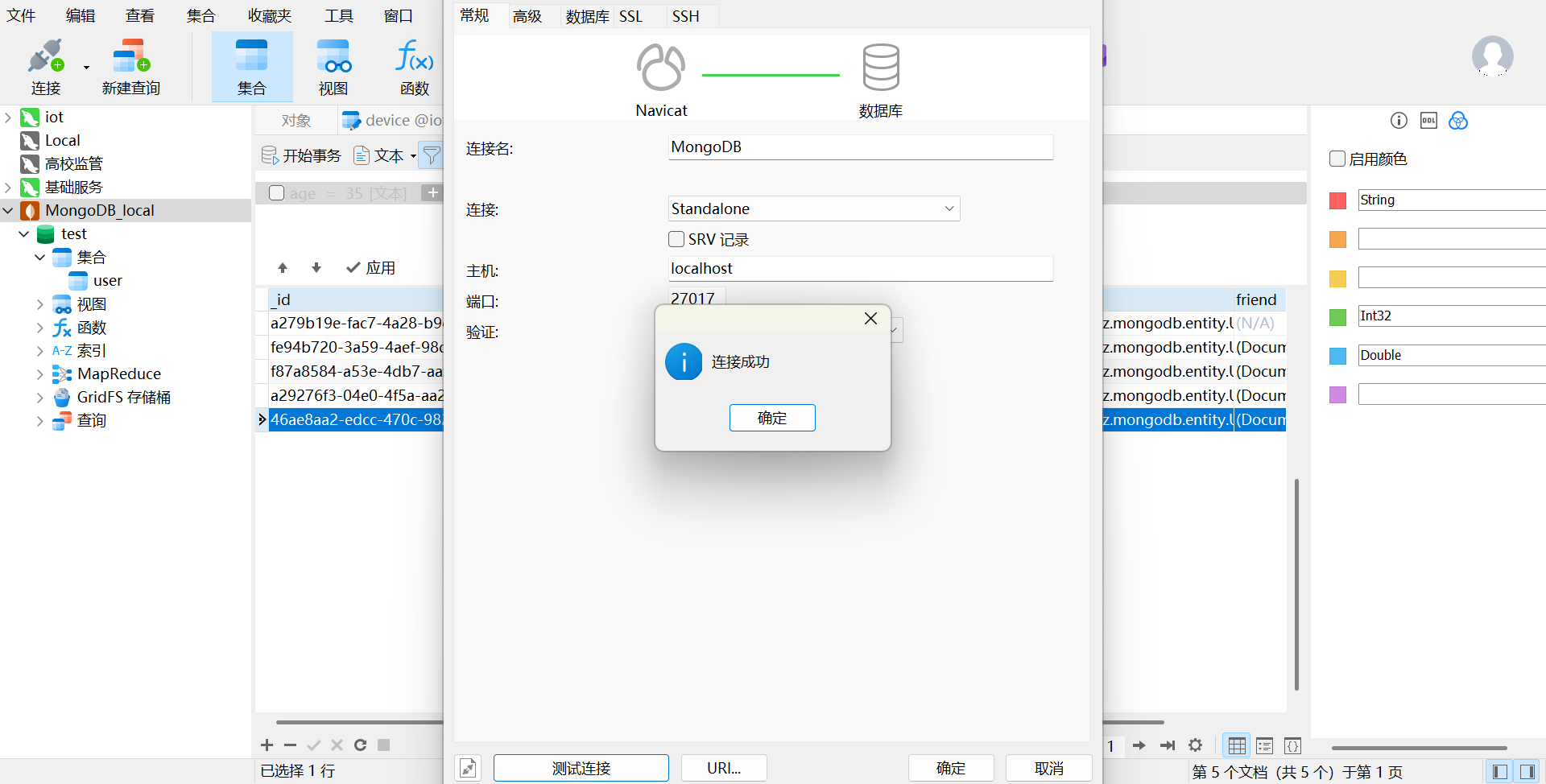Open 新建查询 (New Query) from toolbar

click(131, 66)
